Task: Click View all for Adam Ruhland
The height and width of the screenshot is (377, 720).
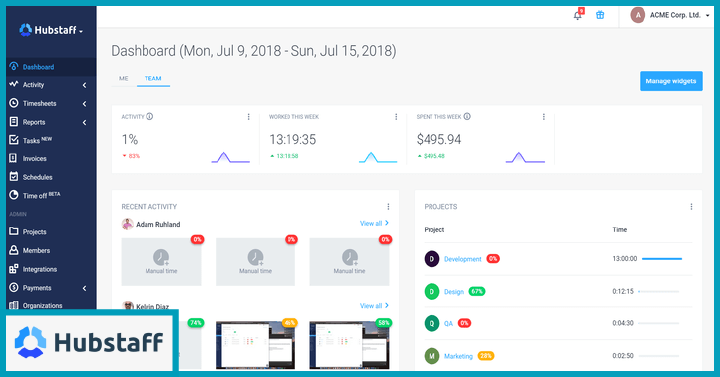Action: 374,223
